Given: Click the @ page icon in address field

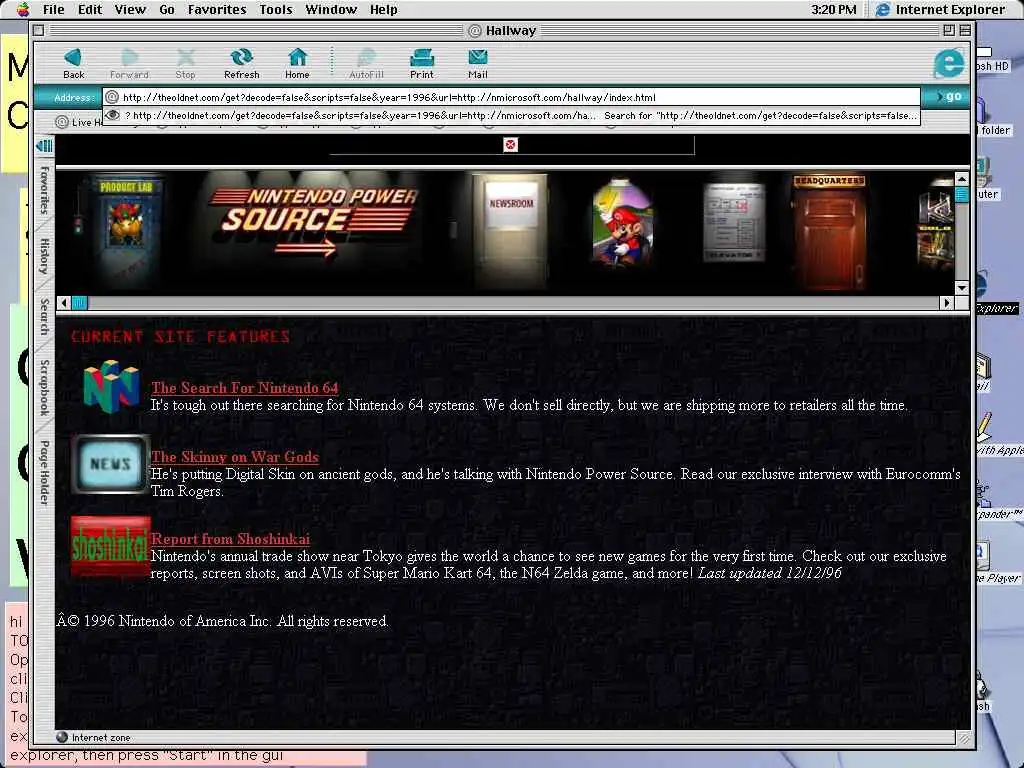Looking at the screenshot, I should click(112, 97).
